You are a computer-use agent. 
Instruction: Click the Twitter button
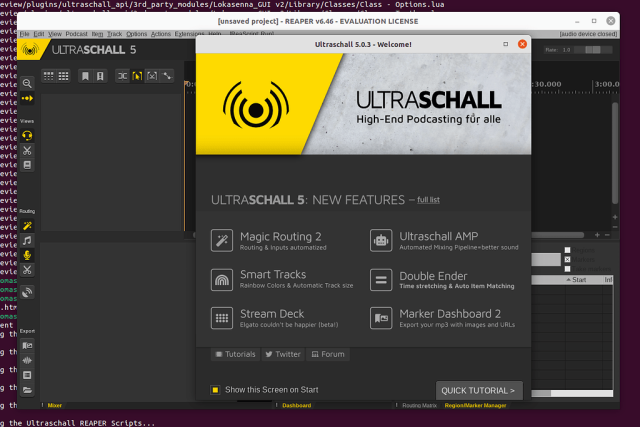[x=283, y=354]
